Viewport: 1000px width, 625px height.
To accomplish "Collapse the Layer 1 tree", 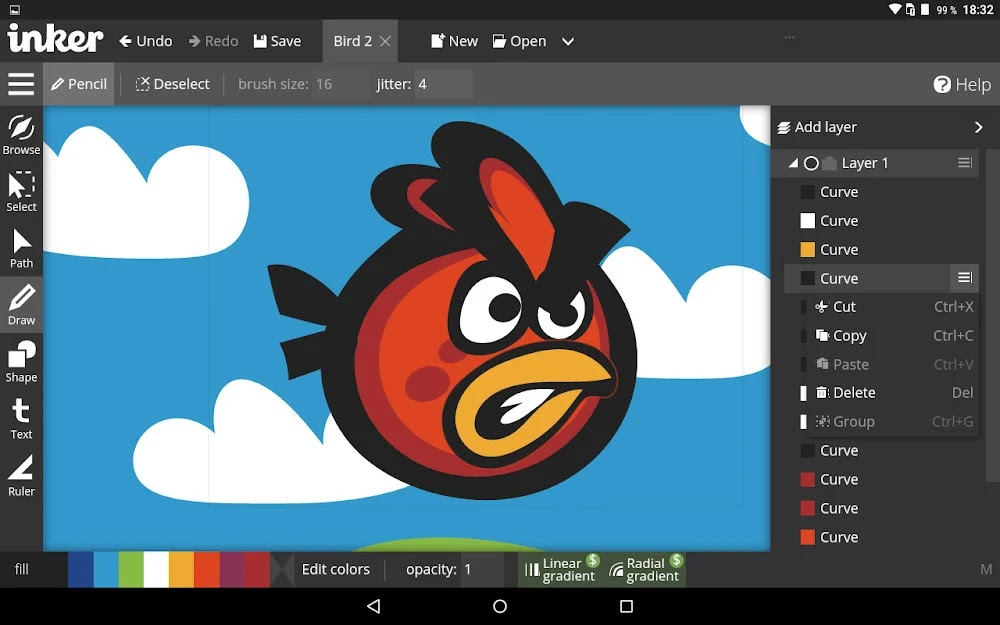I will pyautogui.click(x=793, y=163).
